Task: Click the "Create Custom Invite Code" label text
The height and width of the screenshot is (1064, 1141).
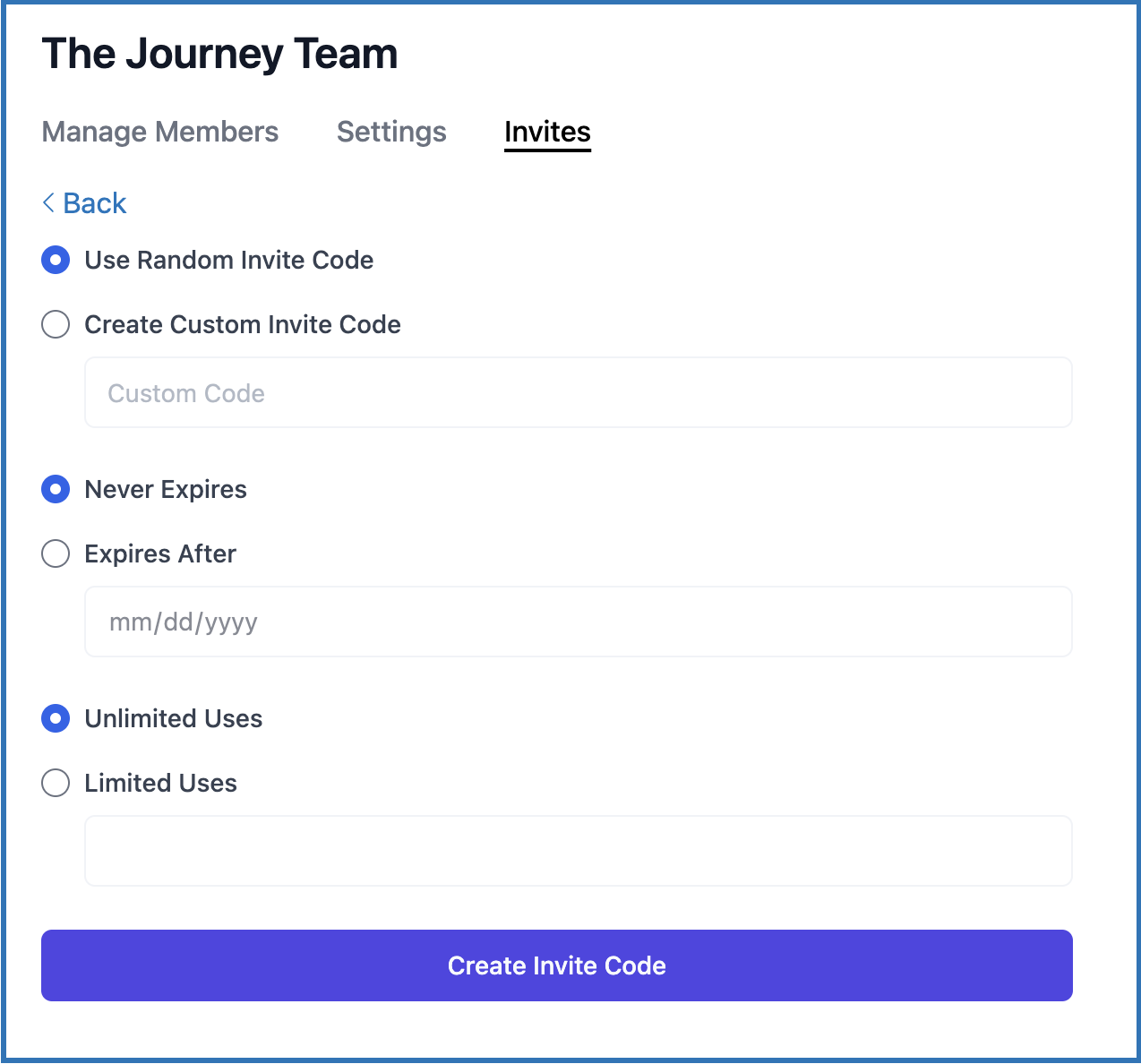Action: click(x=243, y=324)
